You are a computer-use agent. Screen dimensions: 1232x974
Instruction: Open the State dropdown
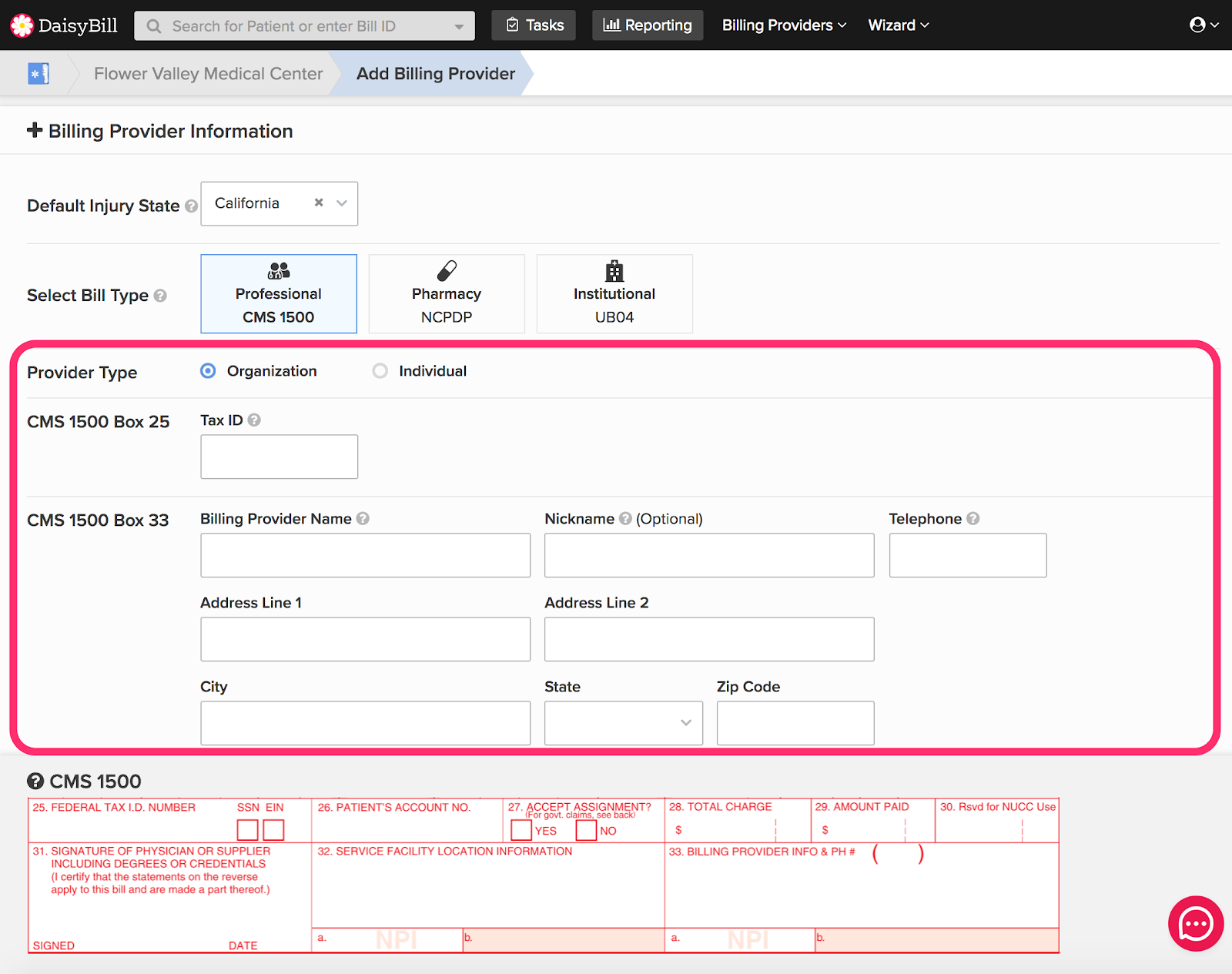tap(624, 723)
